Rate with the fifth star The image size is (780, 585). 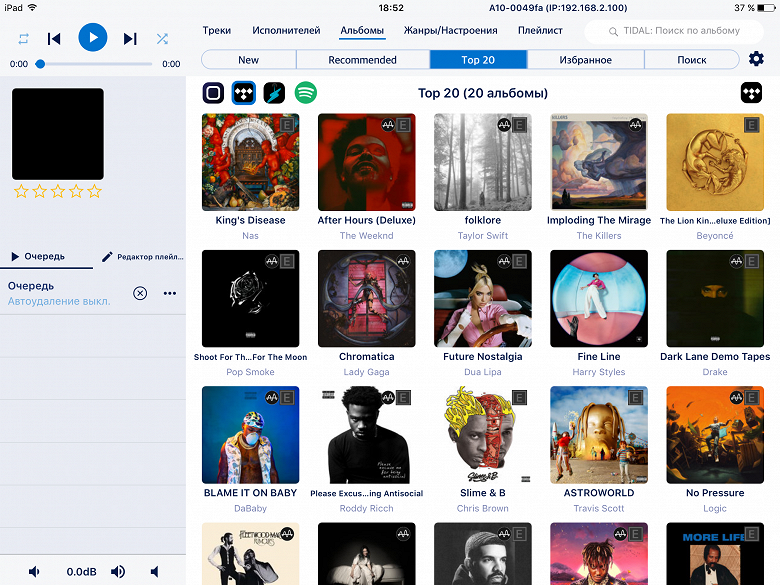tap(95, 192)
